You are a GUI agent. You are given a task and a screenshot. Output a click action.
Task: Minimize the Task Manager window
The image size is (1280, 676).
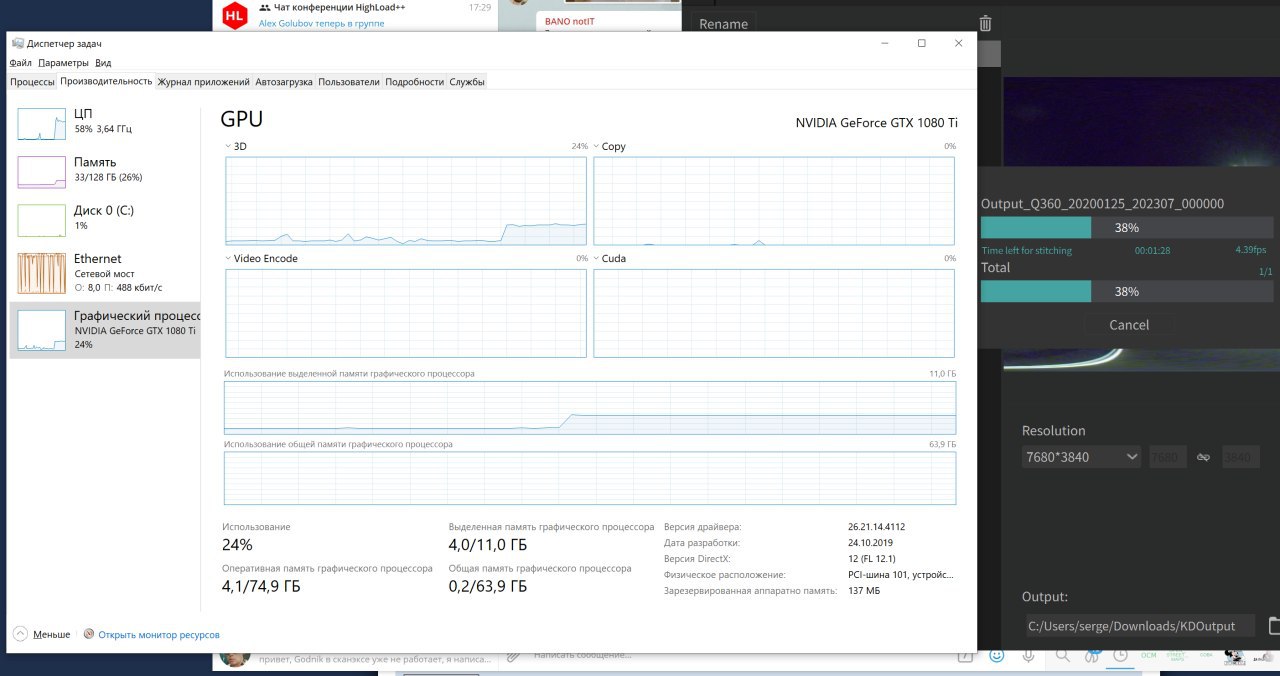point(884,43)
